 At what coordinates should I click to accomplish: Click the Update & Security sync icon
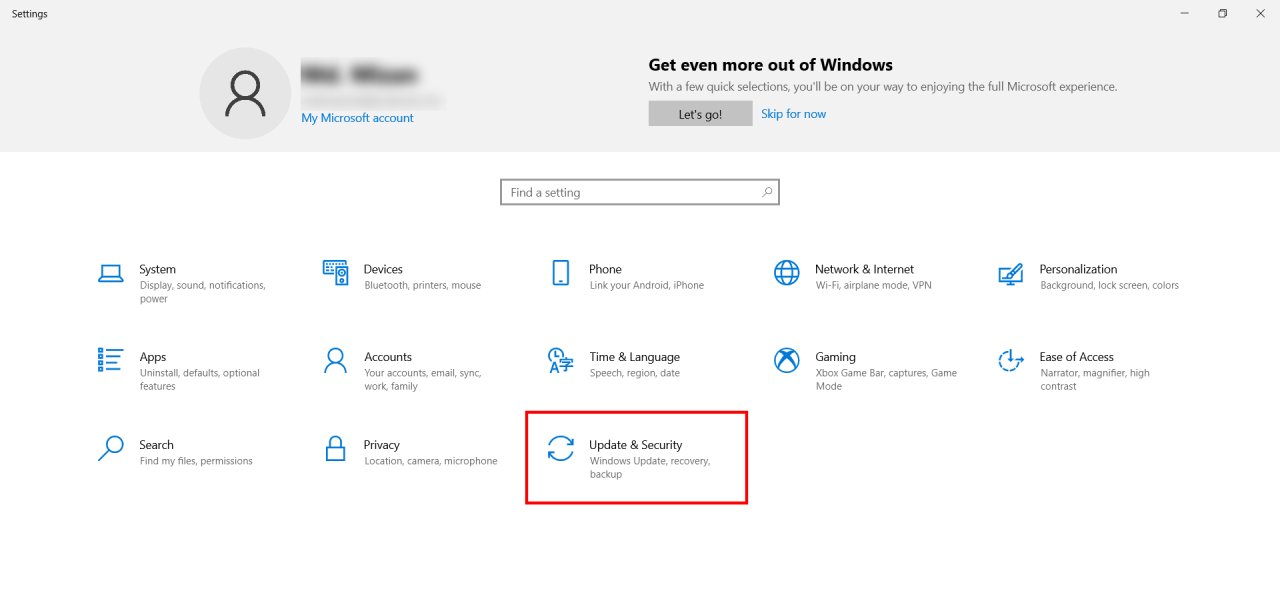point(561,448)
